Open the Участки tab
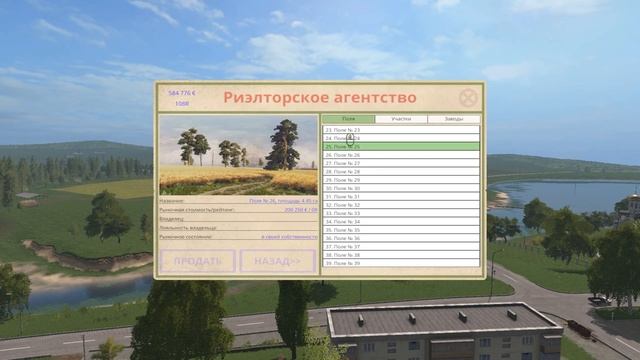The width and height of the screenshot is (640, 360). click(x=401, y=119)
